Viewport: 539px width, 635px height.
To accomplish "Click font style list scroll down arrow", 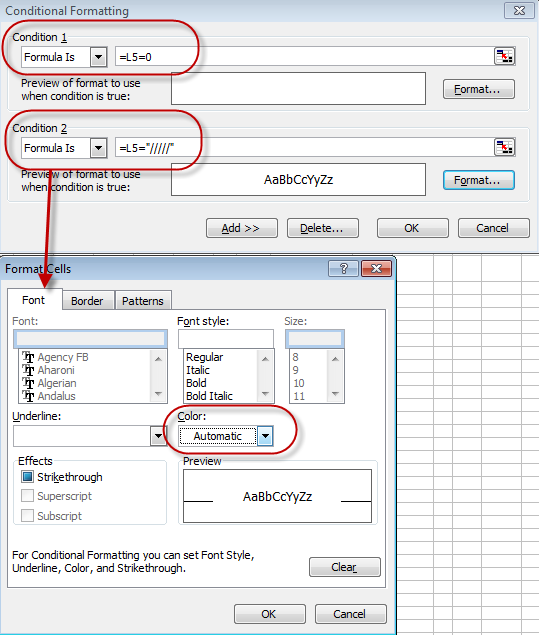I will click(265, 394).
